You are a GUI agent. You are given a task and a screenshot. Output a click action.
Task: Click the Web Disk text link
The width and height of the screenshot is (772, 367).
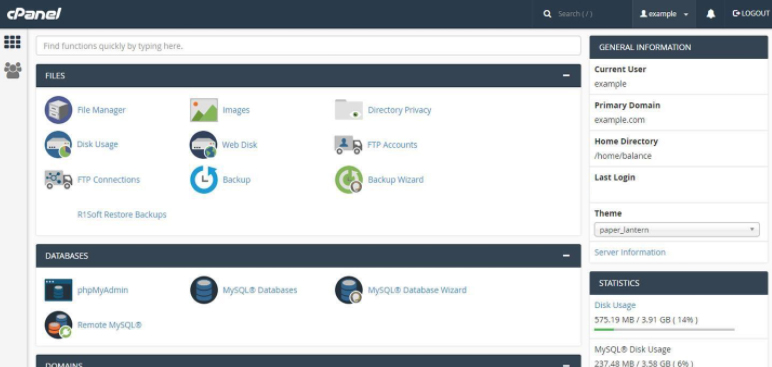(239, 145)
